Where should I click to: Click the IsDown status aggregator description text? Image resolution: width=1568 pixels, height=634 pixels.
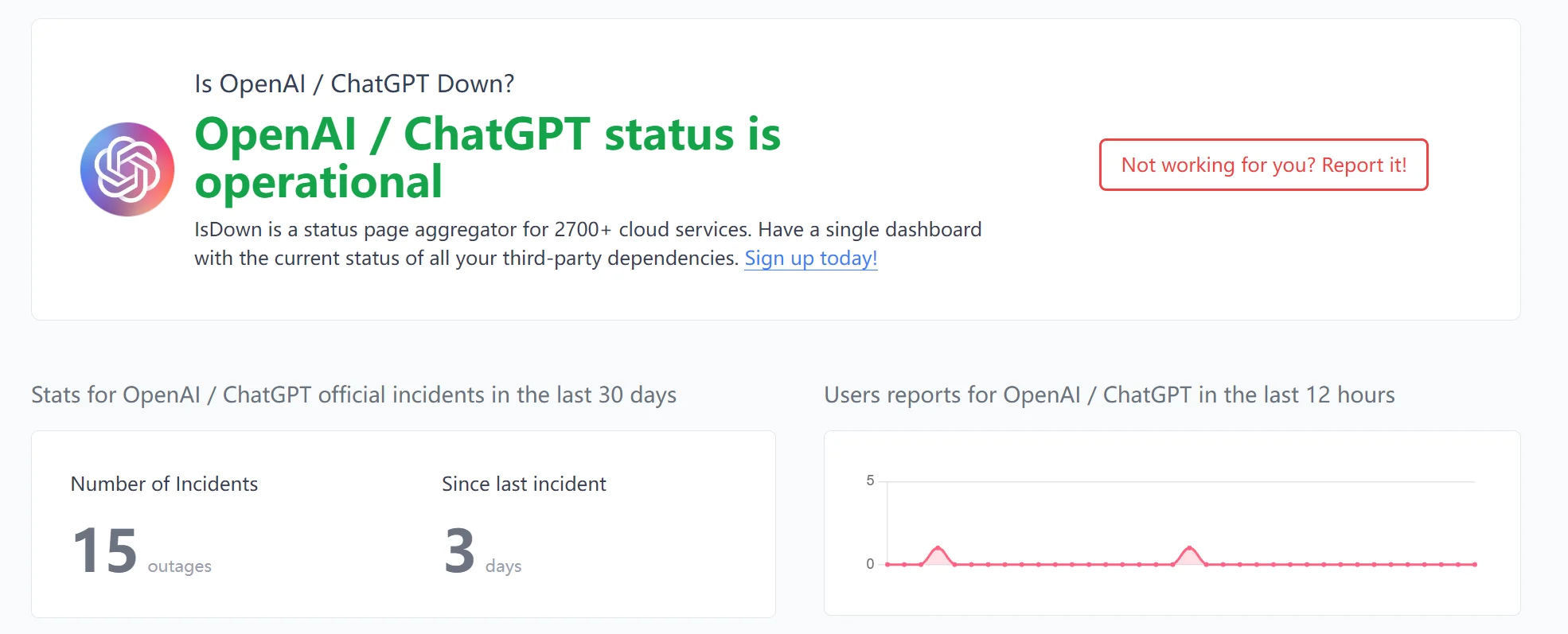587,243
